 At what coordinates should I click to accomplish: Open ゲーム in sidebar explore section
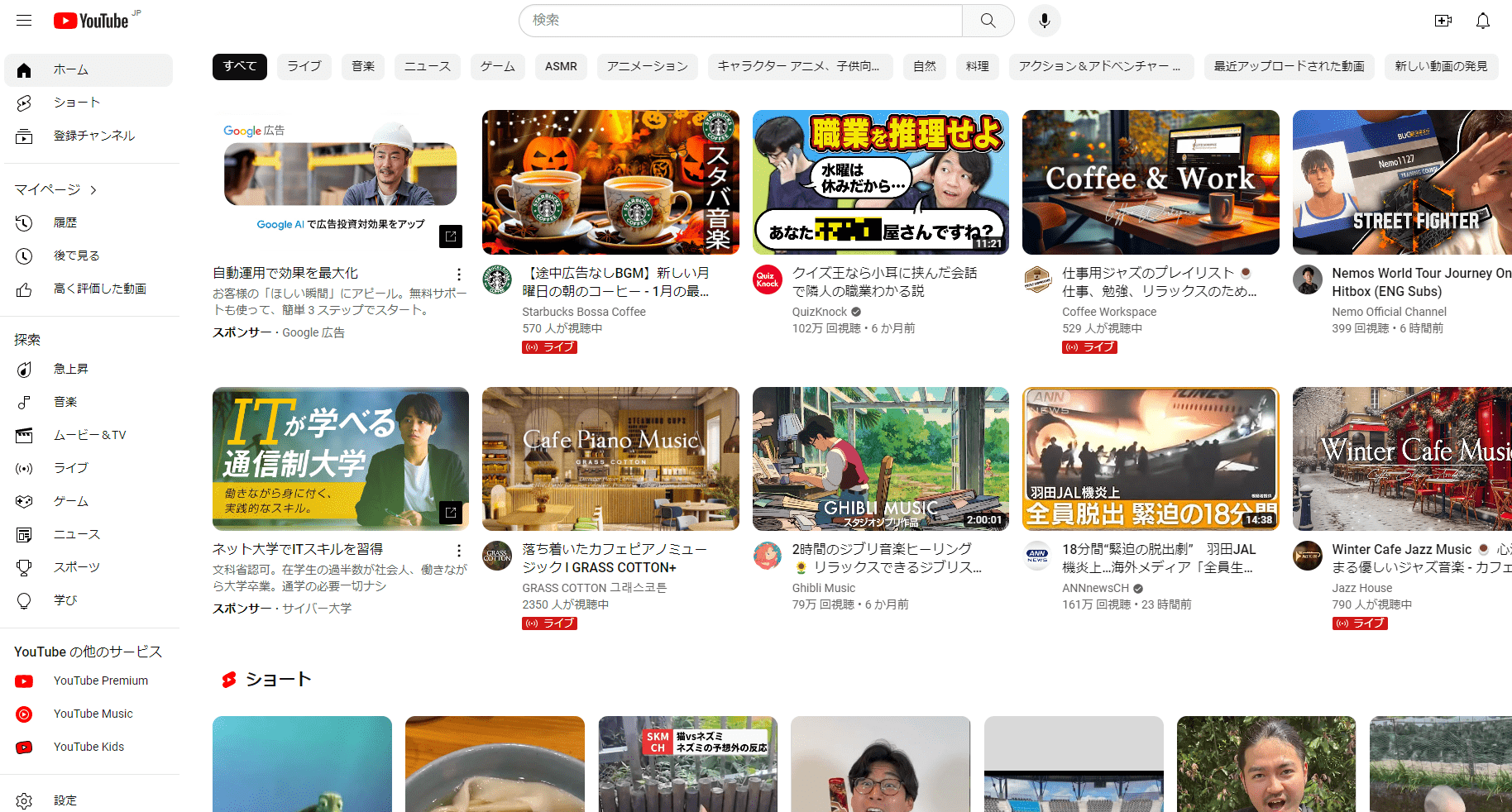tap(89, 501)
